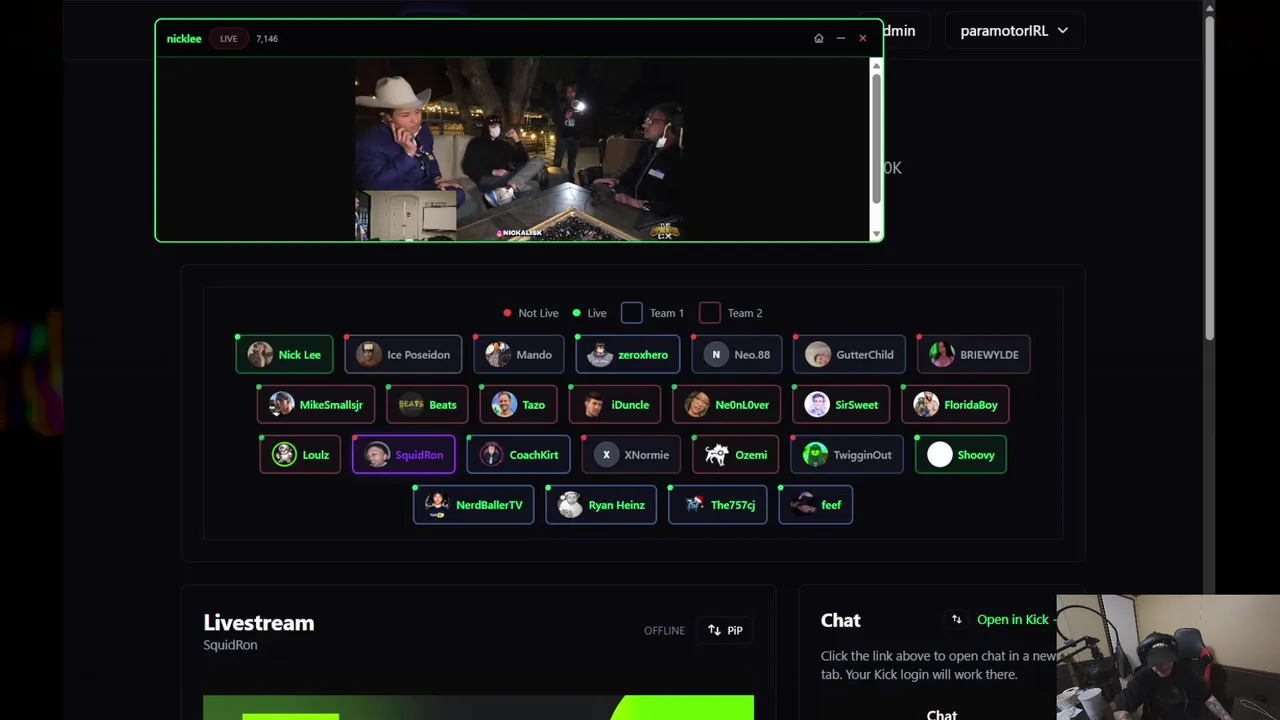Click Loulz's avatar icon
The height and width of the screenshot is (720, 1280).
tap(284, 455)
